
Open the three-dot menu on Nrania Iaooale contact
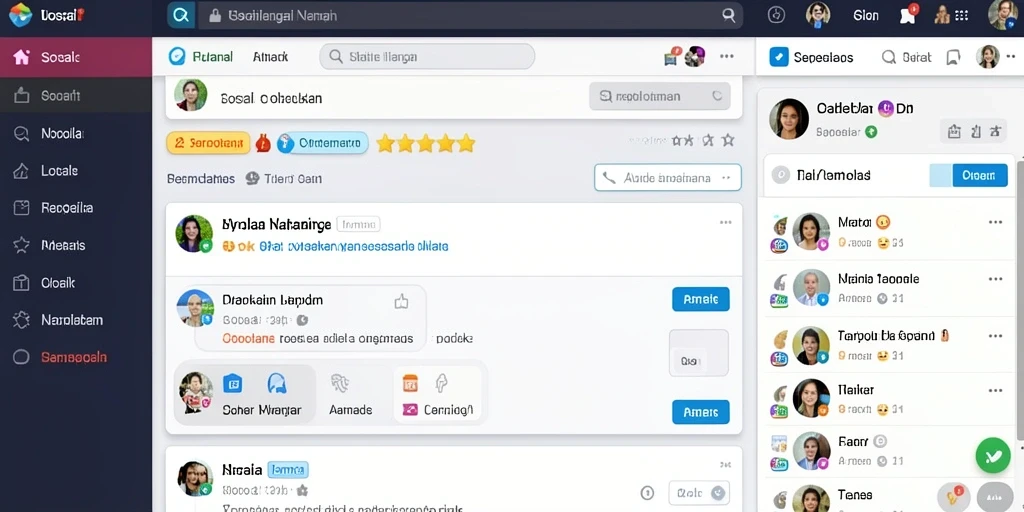click(x=995, y=280)
